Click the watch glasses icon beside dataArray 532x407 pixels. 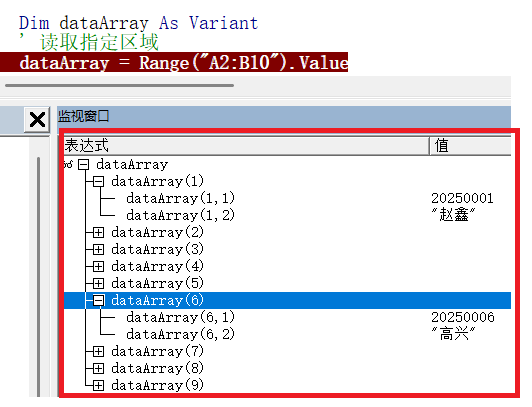pyautogui.click(x=68, y=165)
